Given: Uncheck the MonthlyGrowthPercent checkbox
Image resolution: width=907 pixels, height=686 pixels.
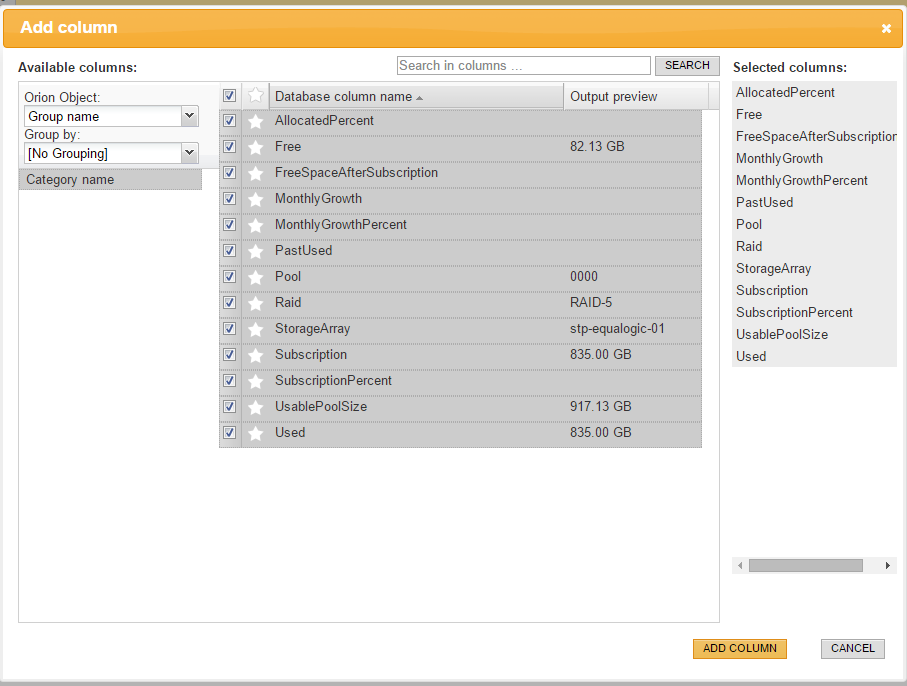Looking at the screenshot, I should (230, 224).
